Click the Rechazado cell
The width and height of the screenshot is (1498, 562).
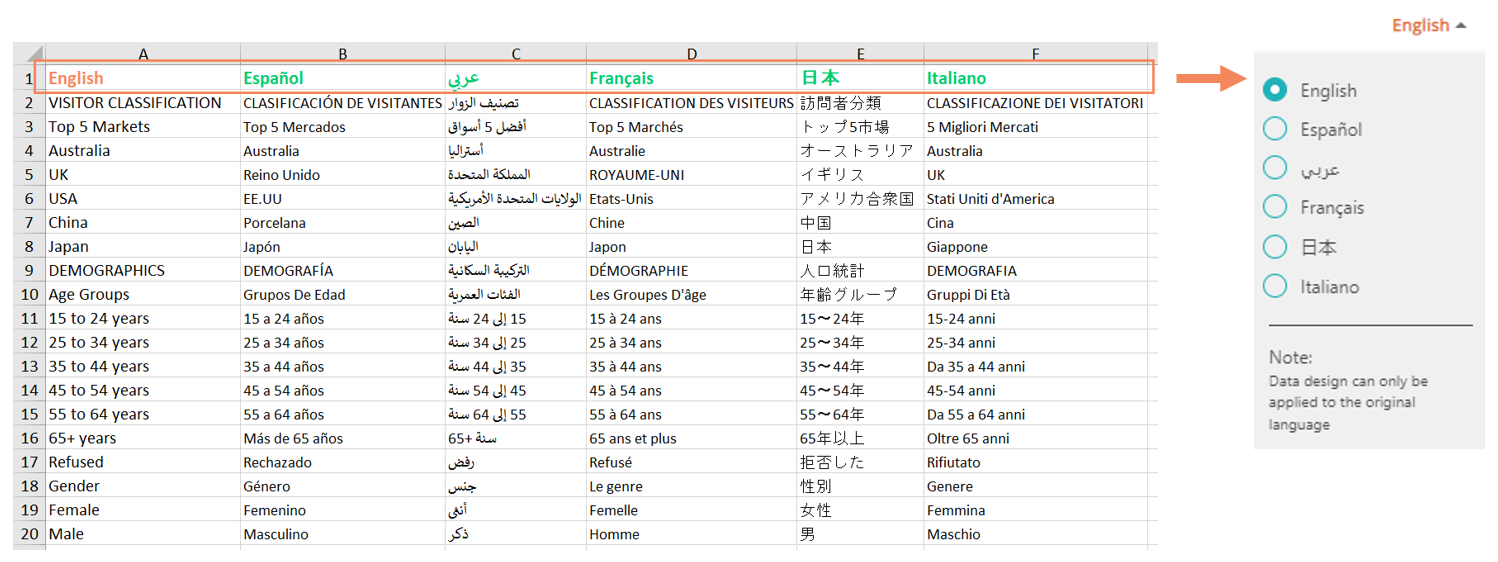342,462
